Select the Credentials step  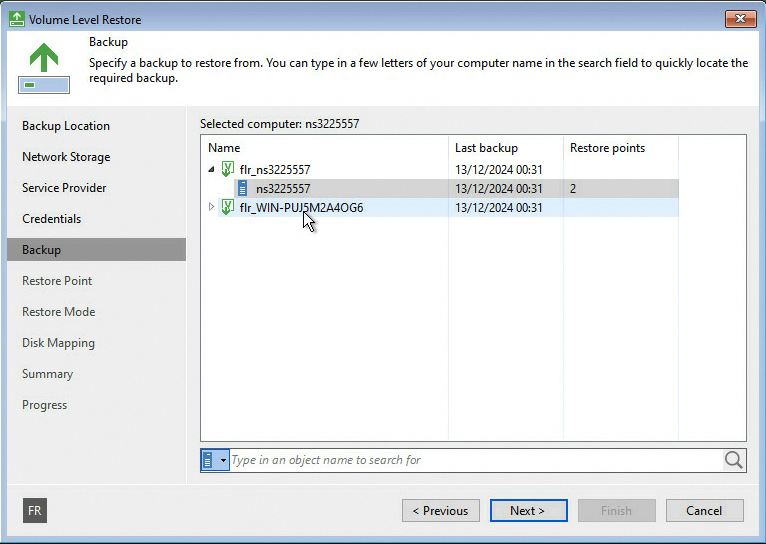click(52, 219)
